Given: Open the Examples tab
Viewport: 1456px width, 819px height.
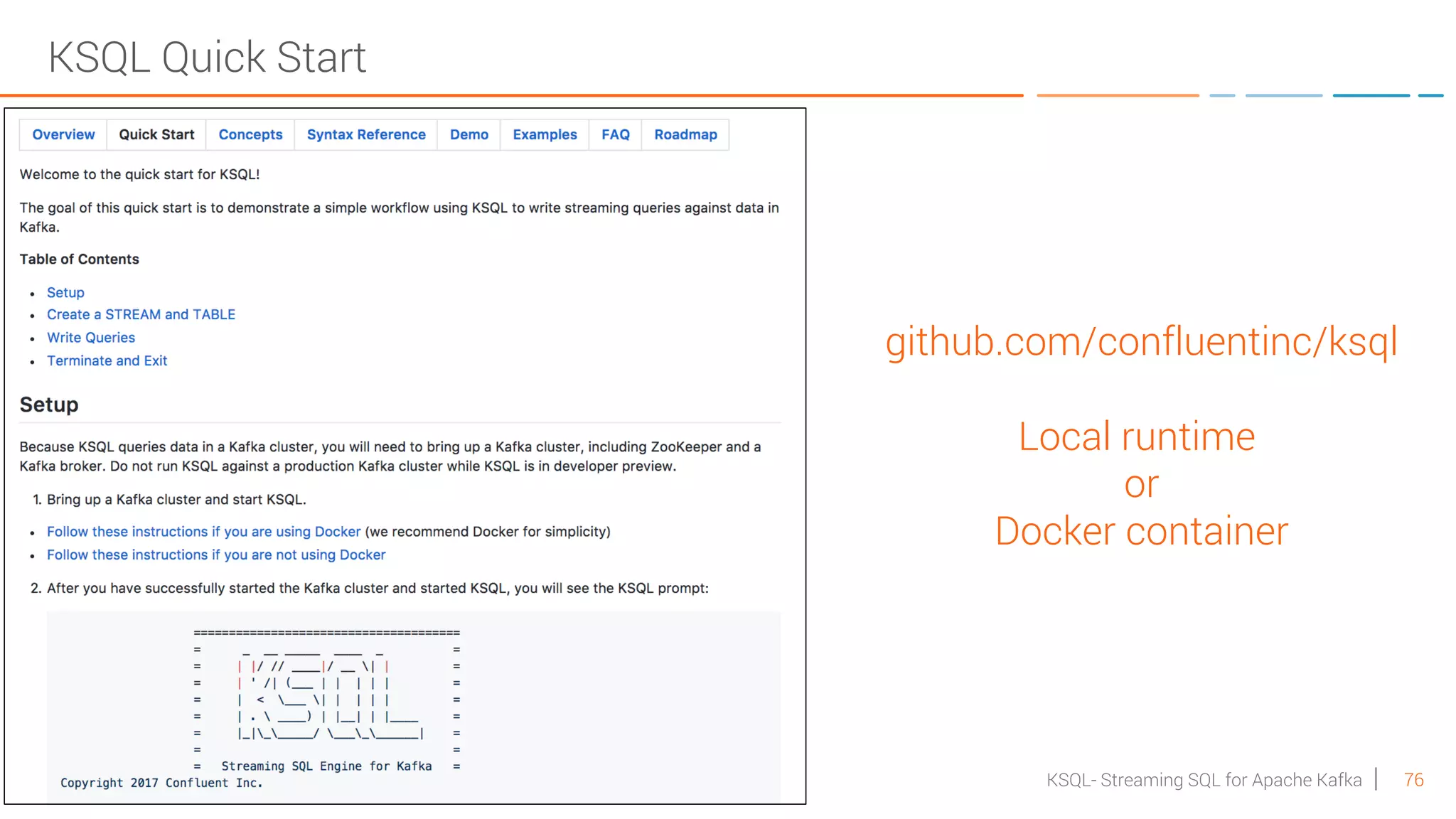Looking at the screenshot, I should [x=545, y=135].
